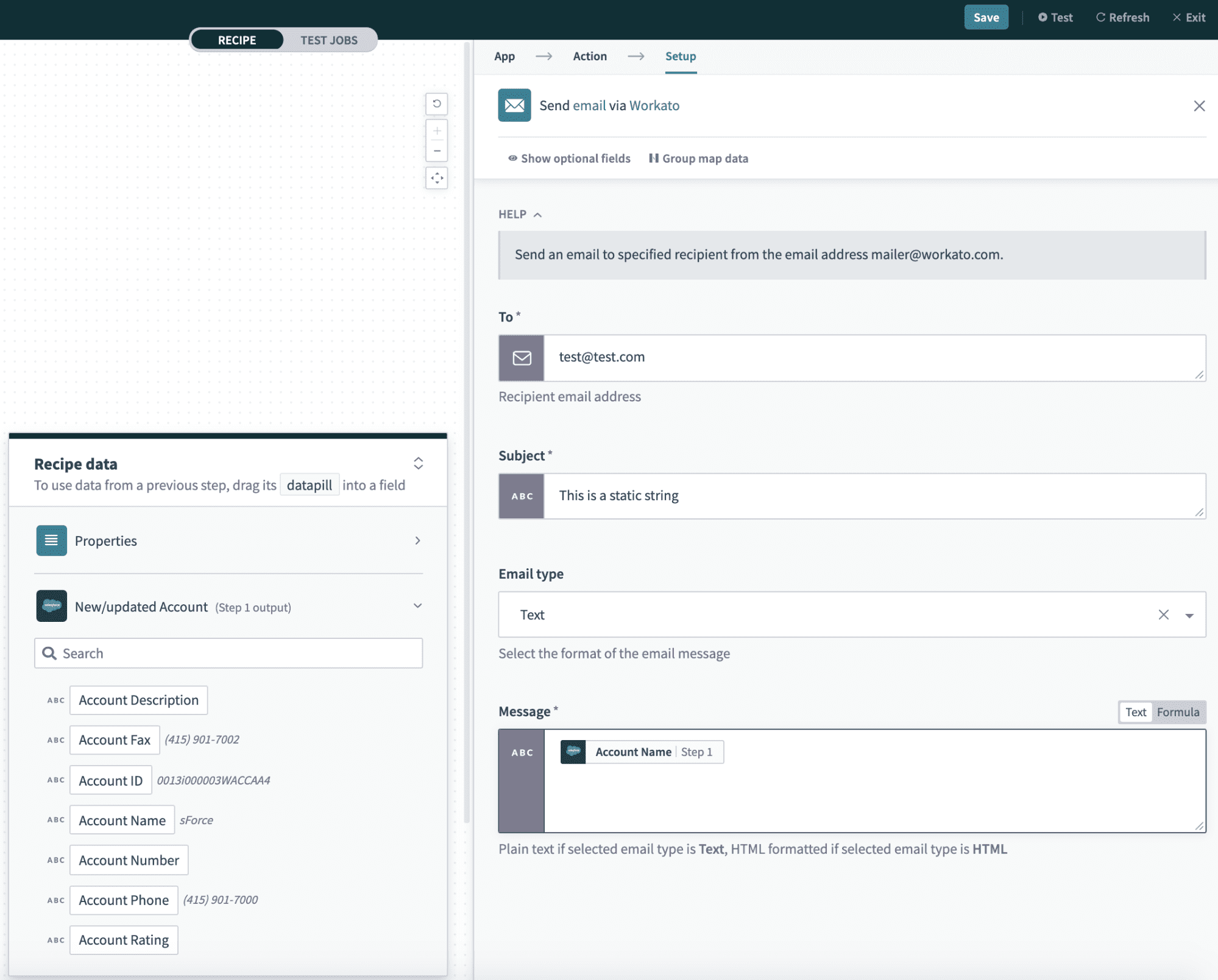Switch to Text mode in Message field
Viewport: 1218px width, 980px height.
click(1135, 712)
